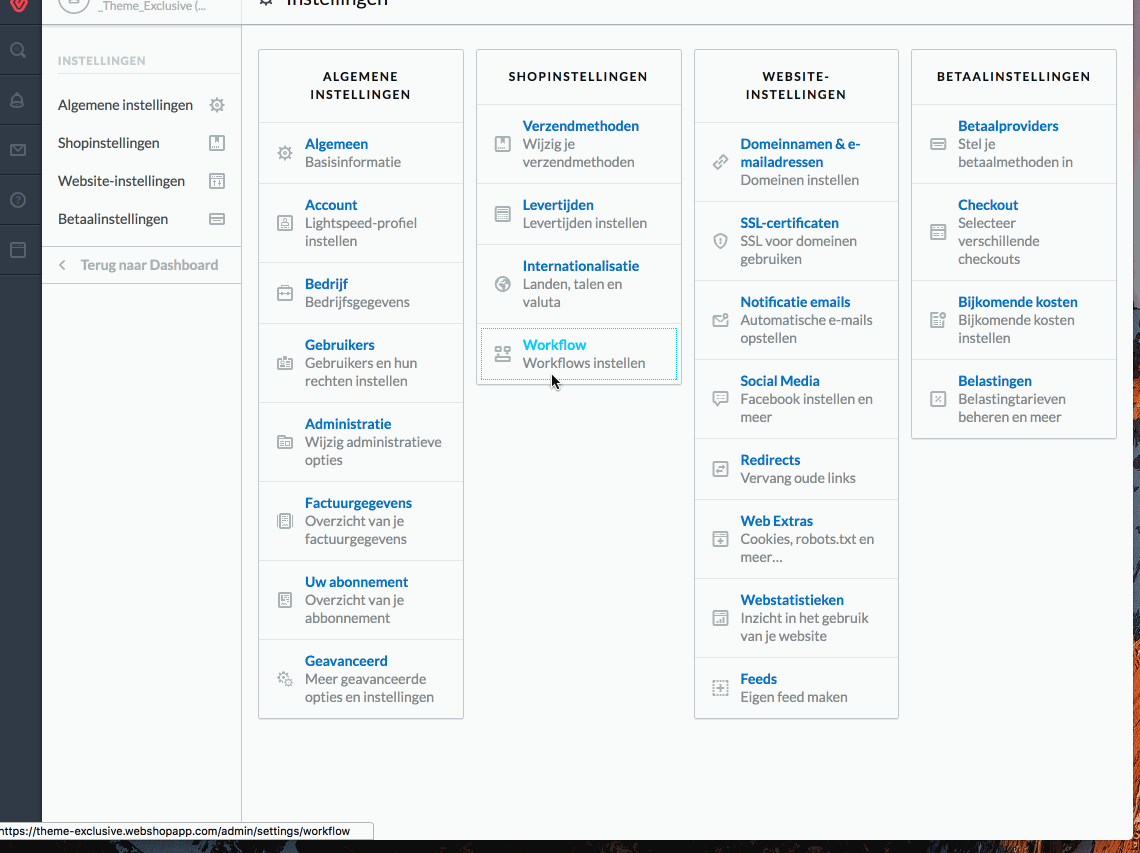Click the cogs icon next to Geavanceerd
The height and width of the screenshot is (853, 1140).
click(x=285, y=679)
